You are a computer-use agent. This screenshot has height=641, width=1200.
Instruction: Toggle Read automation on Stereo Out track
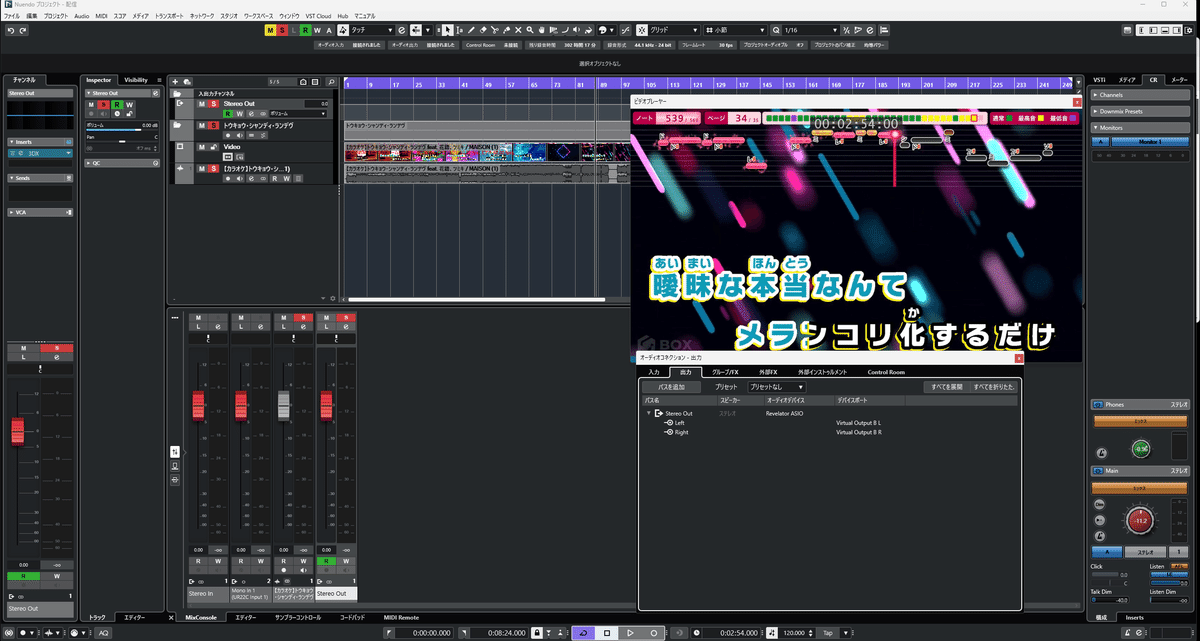point(227,114)
